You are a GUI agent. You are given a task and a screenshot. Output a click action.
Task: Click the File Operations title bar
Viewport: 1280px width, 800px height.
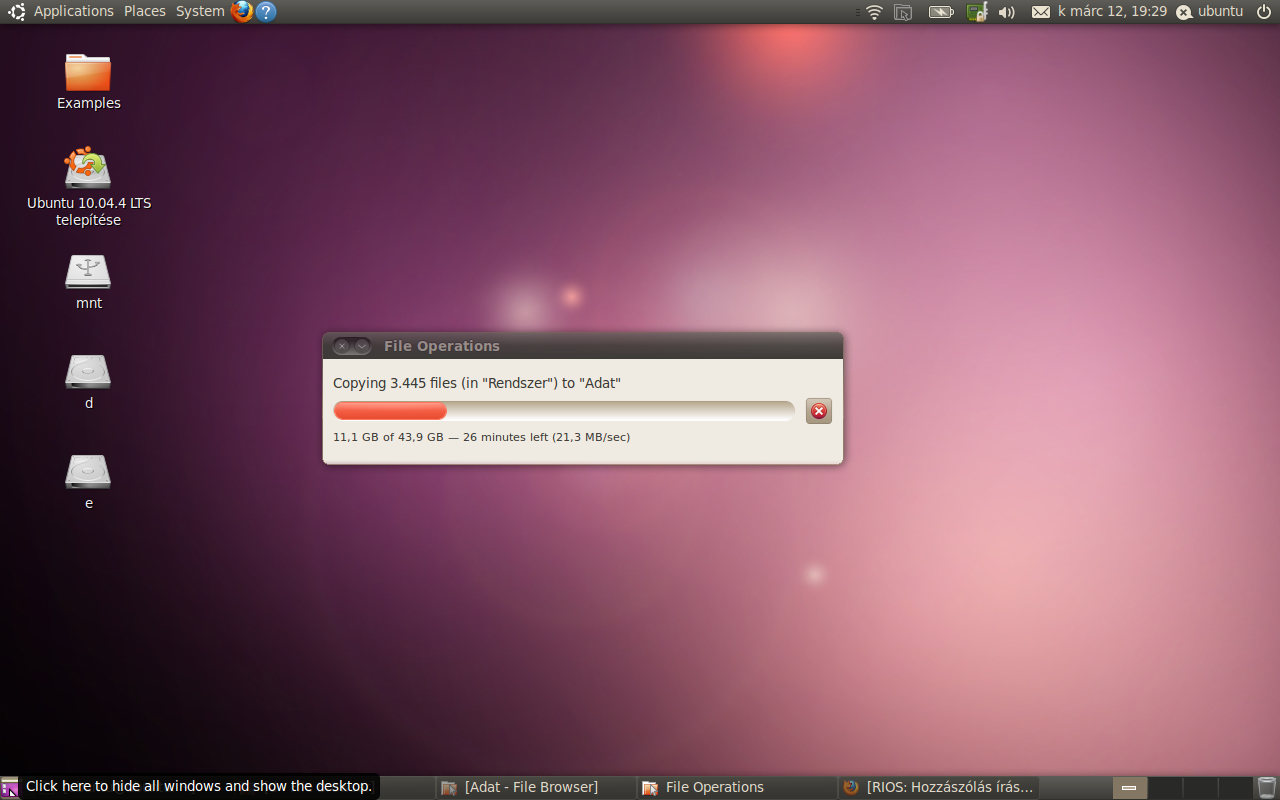(x=582, y=346)
